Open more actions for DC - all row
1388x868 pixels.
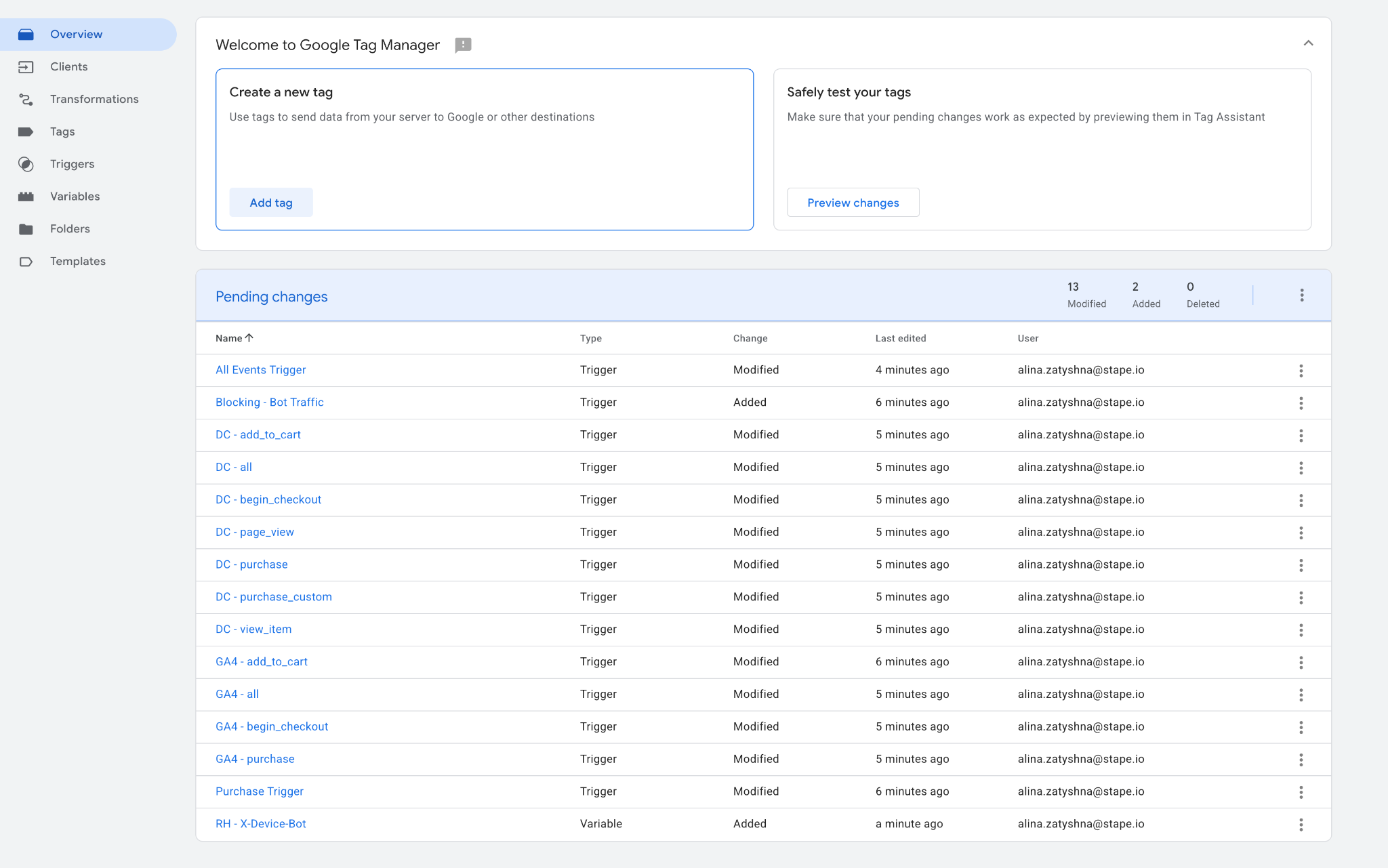point(1301,468)
